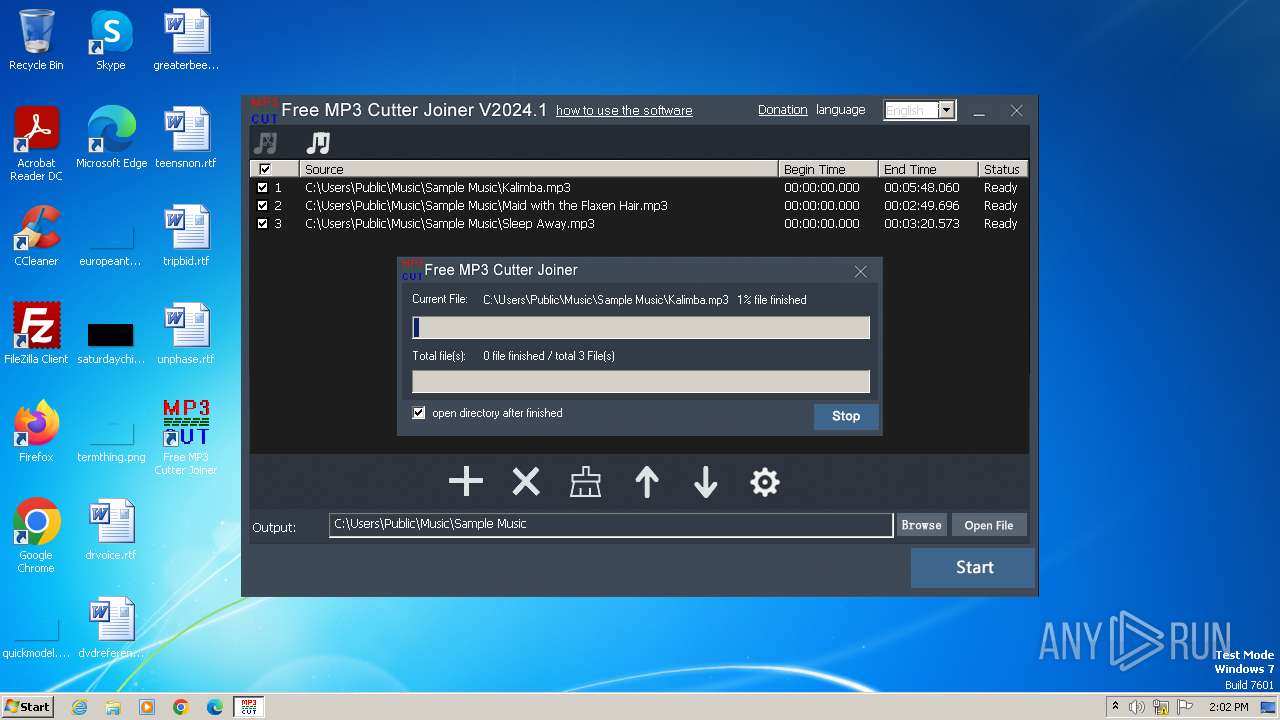Move selected file up with arrow
The height and width of the screenshot is (720, 1280).
coord(647,483)
